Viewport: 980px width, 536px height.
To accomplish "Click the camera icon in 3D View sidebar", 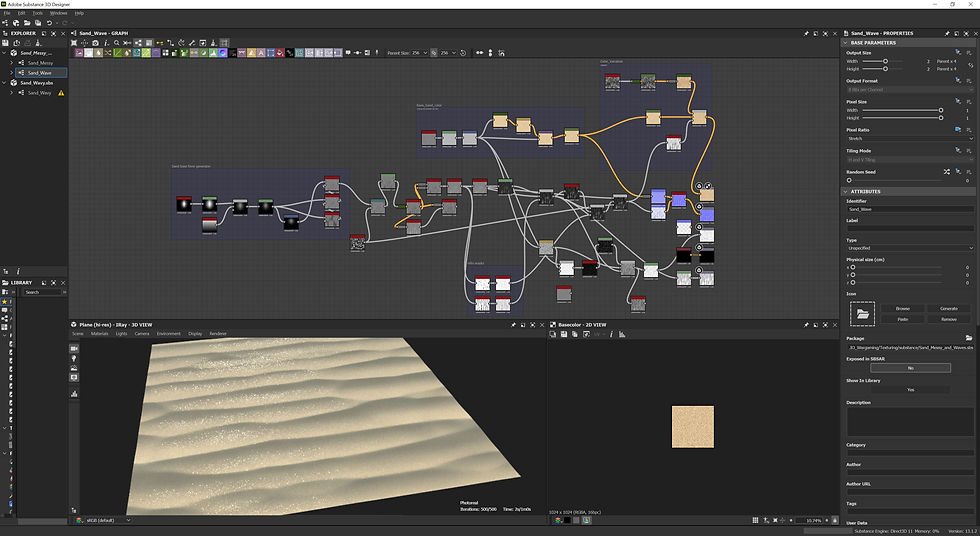I will (x=74, y=349).
